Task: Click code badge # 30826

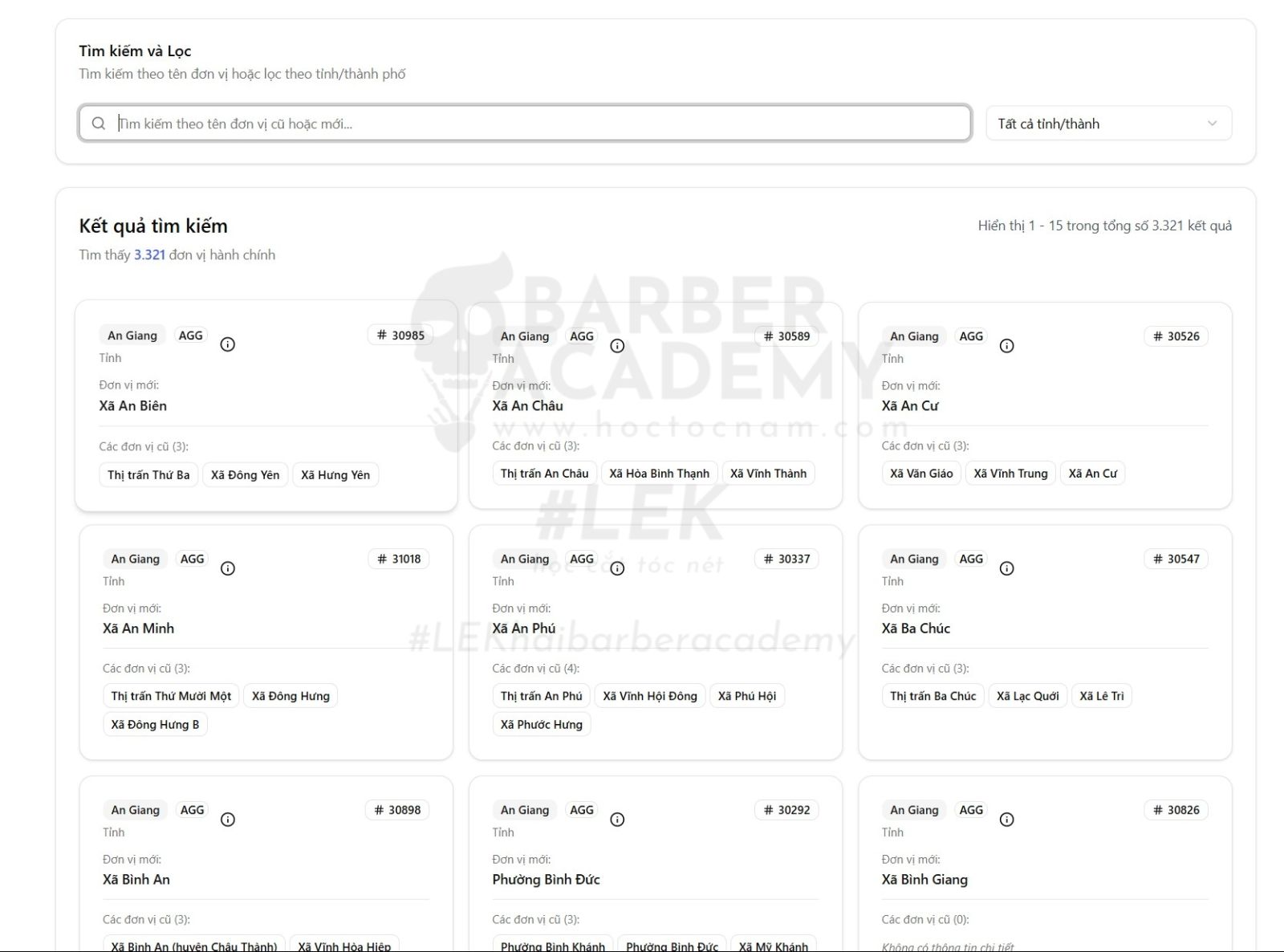Action: pyautogui.click(x=1176, y=810)
